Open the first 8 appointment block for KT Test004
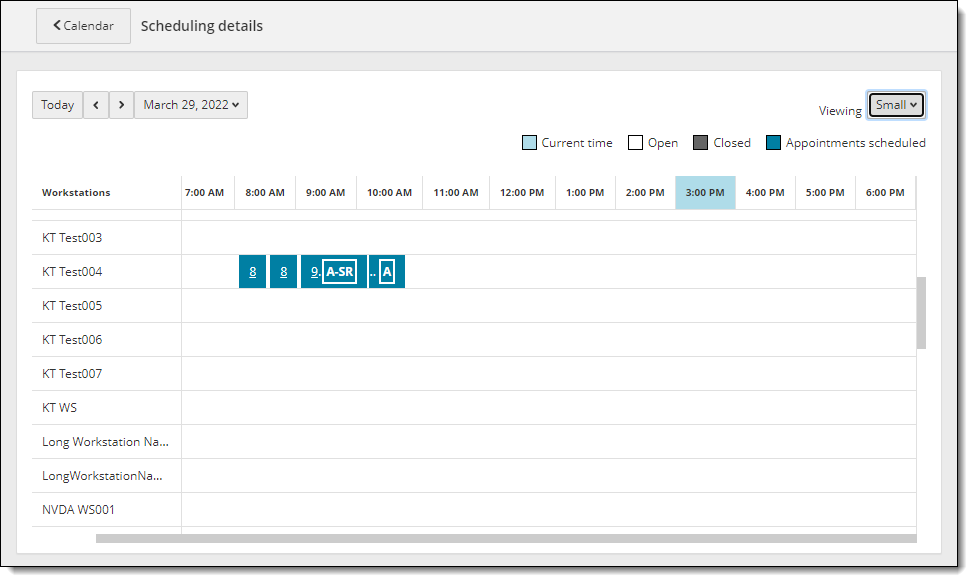 coord(253,272)
